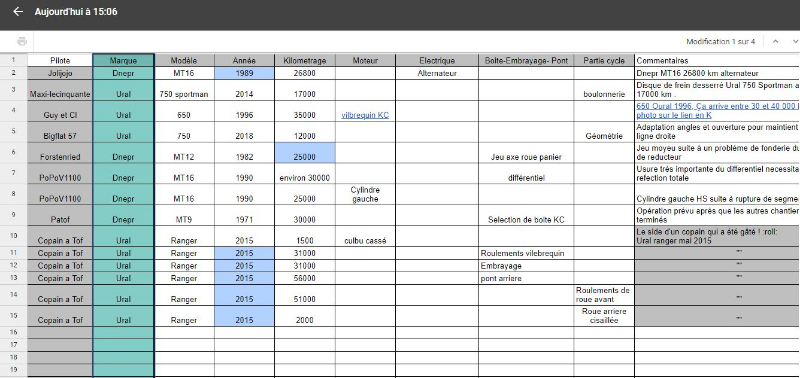This screenshot has width=800, height=378.
Task: Click the 'Guy et Cl' pilot cell
Action: tap(60, 111)
